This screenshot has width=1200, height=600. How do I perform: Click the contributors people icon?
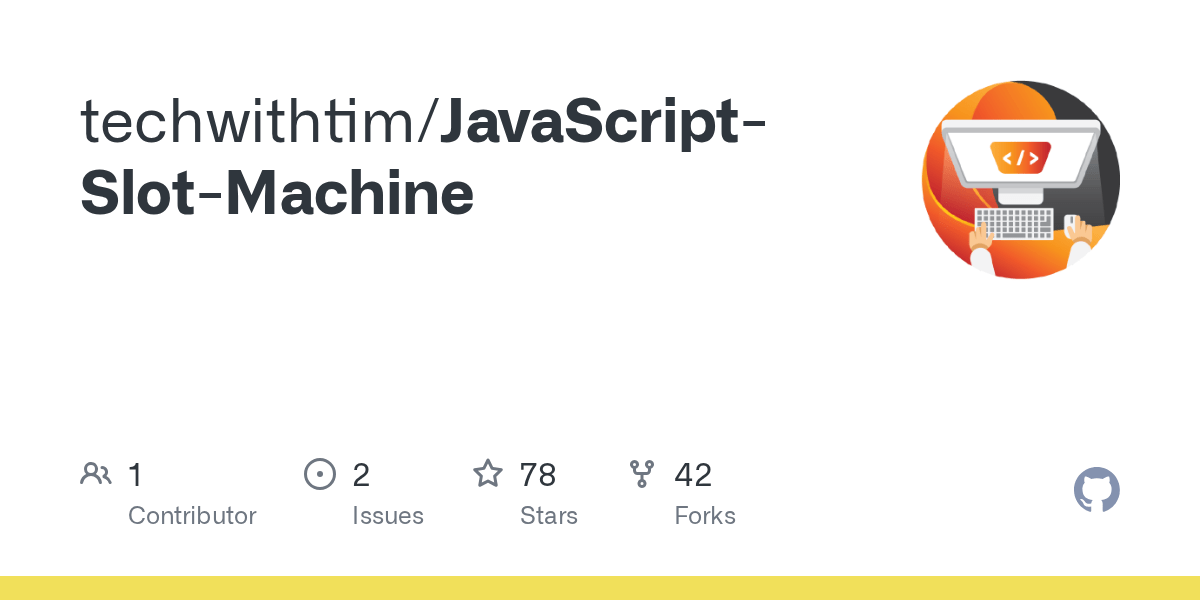click(96, 474)
